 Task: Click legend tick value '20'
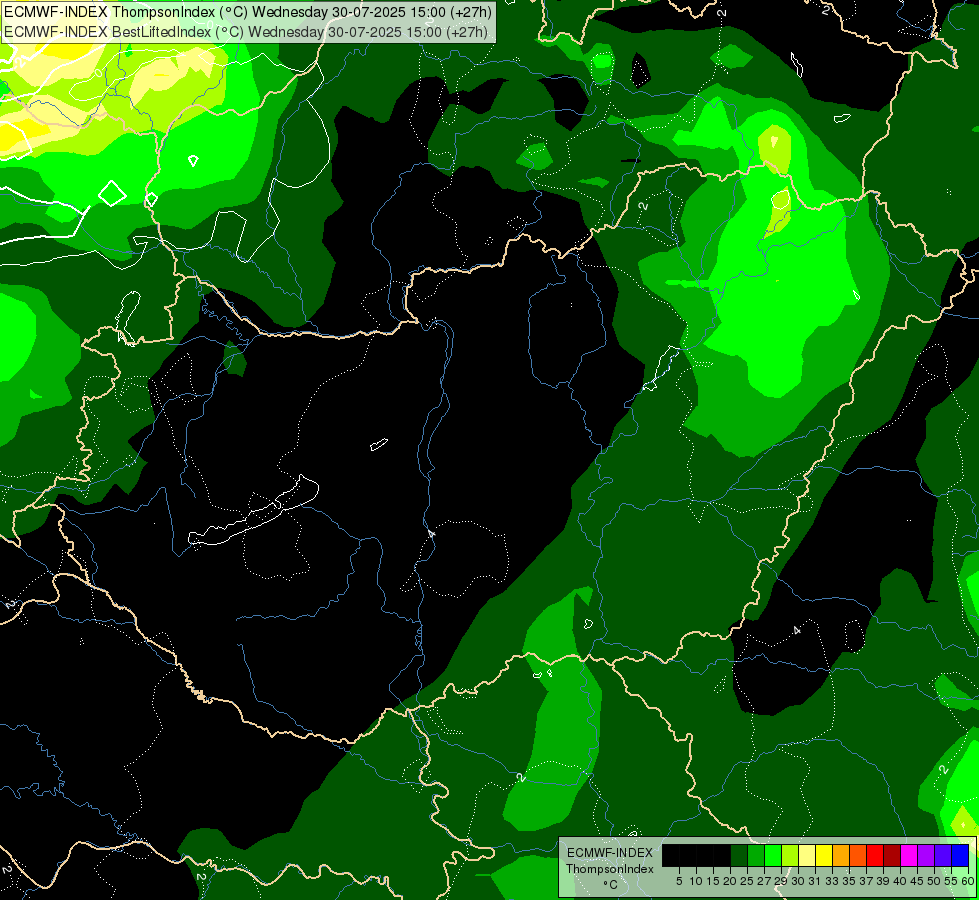tap(730, 881)
